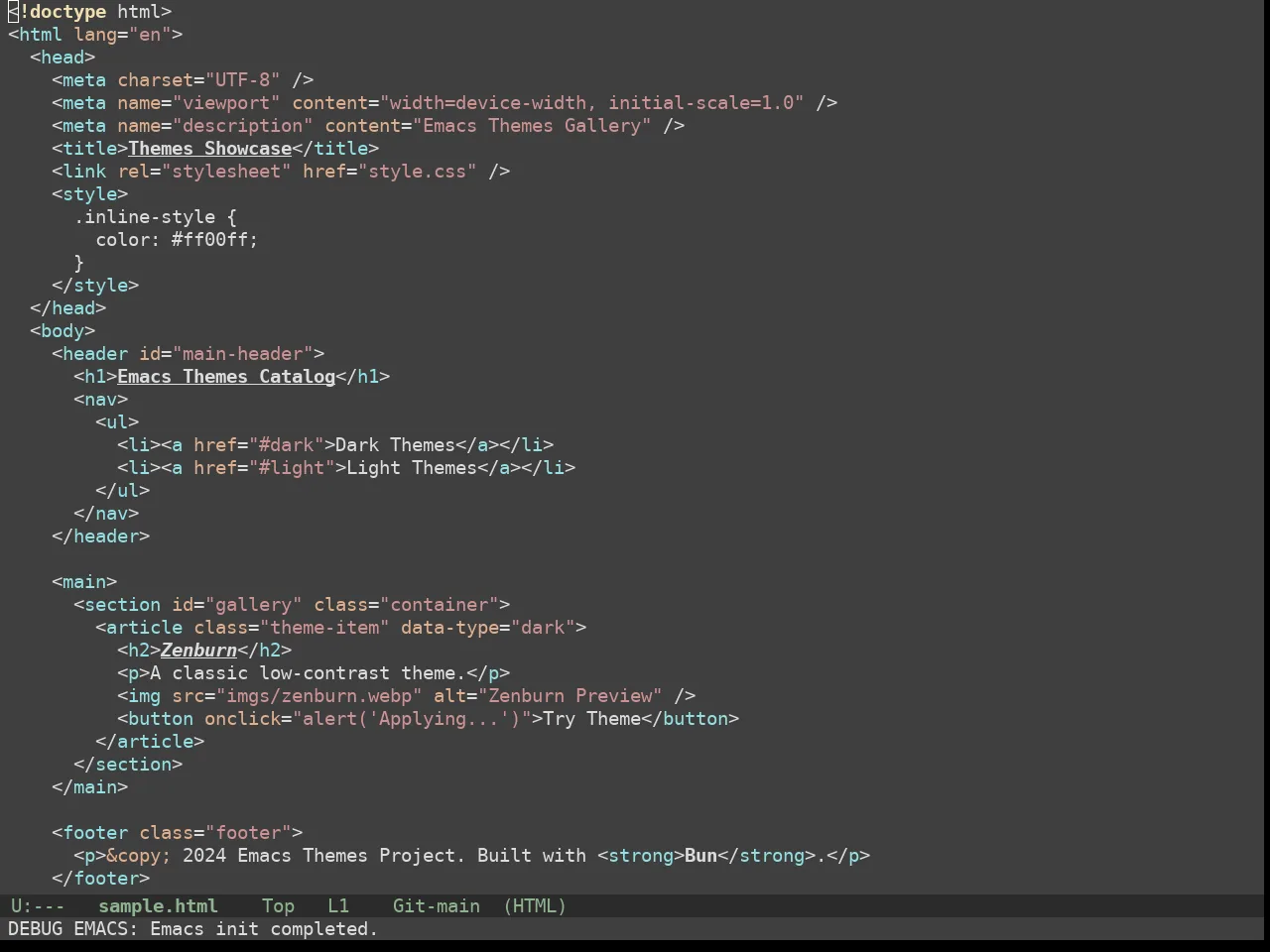Click the color value #ff00ff
The image size is (1270, 952).
[209, 240]
